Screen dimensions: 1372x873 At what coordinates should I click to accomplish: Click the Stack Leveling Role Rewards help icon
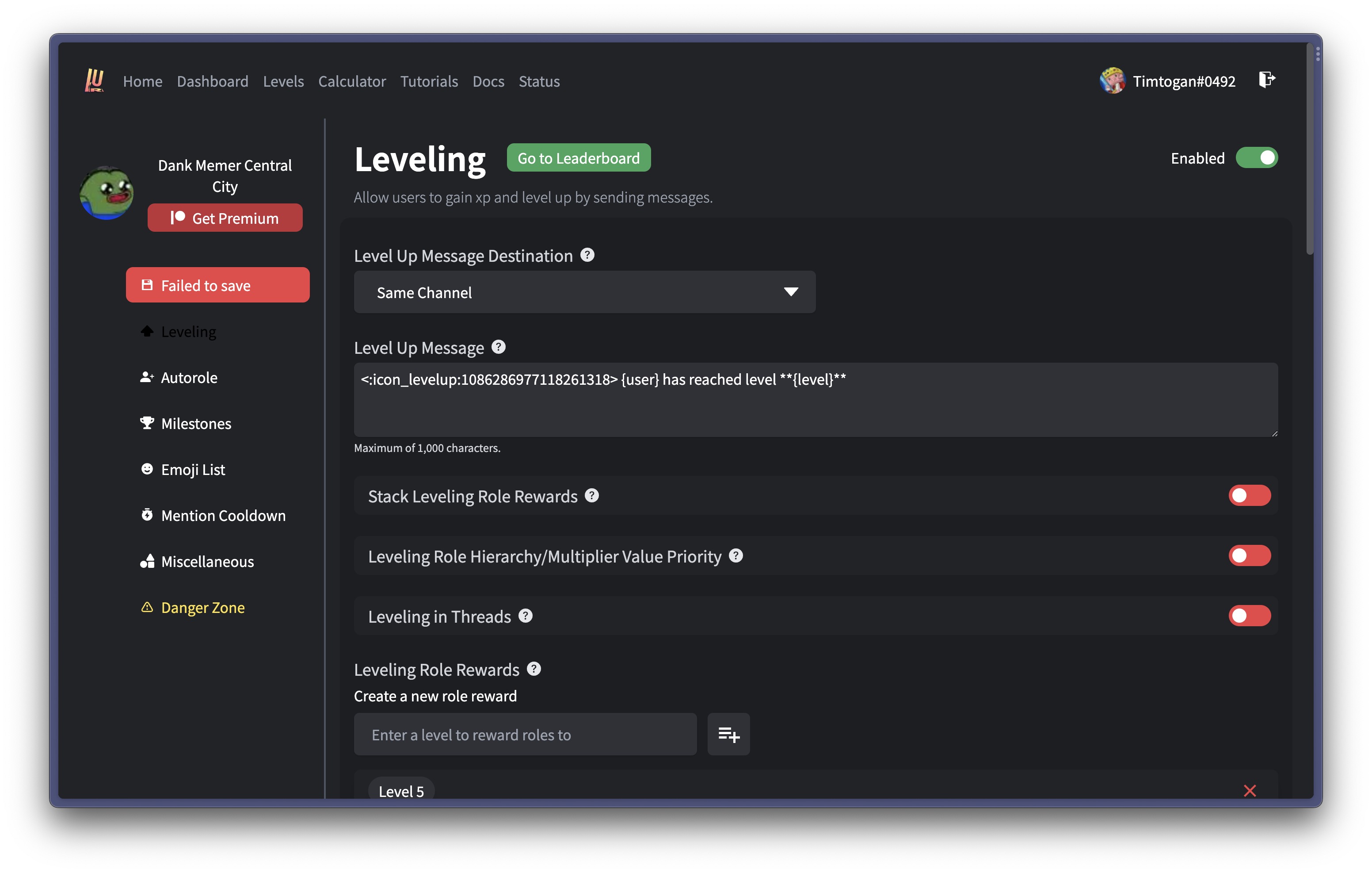click(x=592, y=495)
